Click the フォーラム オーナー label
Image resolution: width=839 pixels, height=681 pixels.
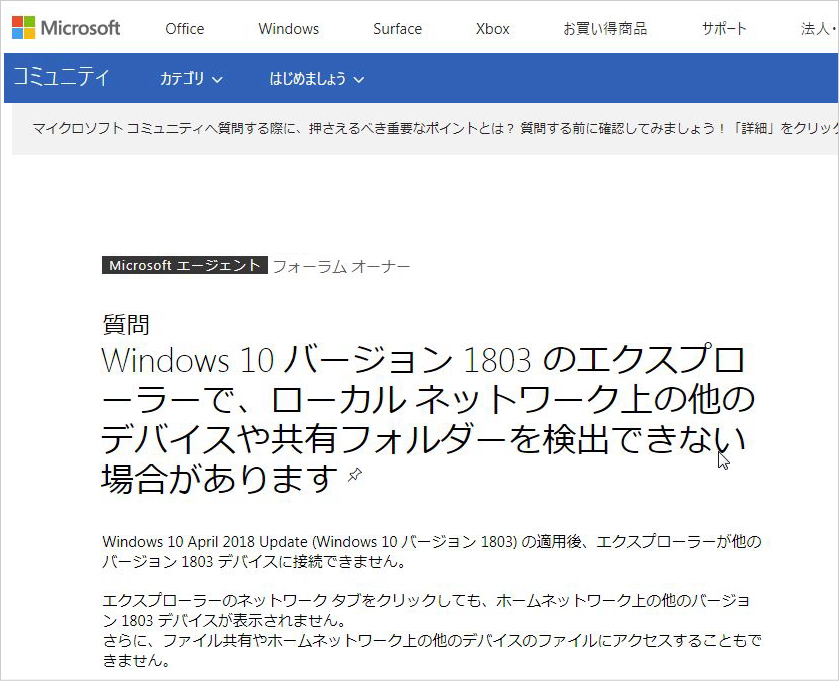(341, 266)
